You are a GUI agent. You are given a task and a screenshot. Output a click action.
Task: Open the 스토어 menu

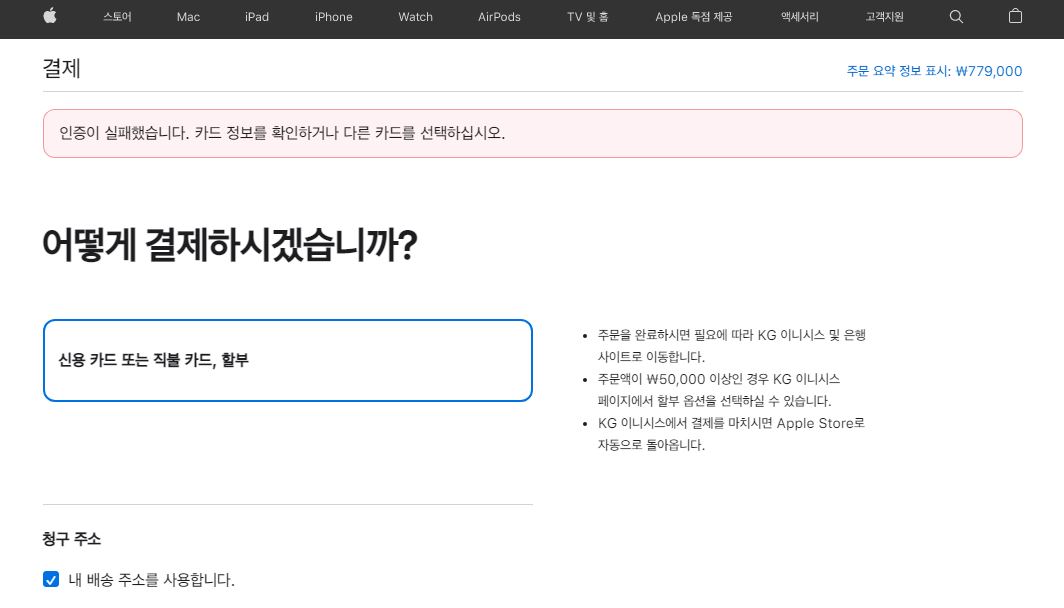coord(117,17)
